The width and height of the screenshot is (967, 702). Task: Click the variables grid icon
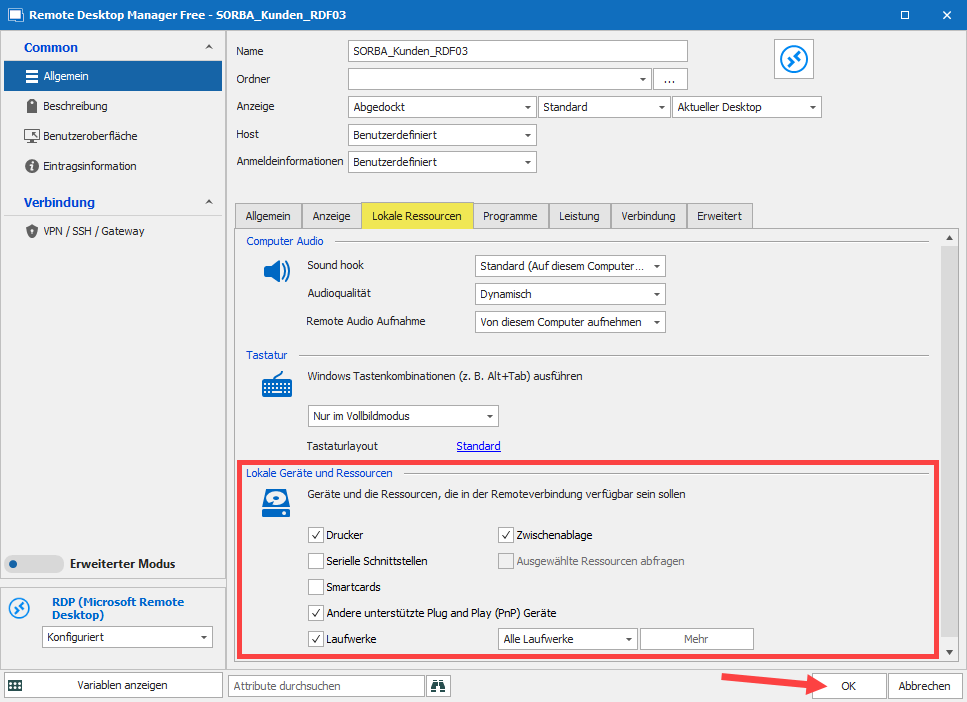pyautogui.click(x=15, y=686)
